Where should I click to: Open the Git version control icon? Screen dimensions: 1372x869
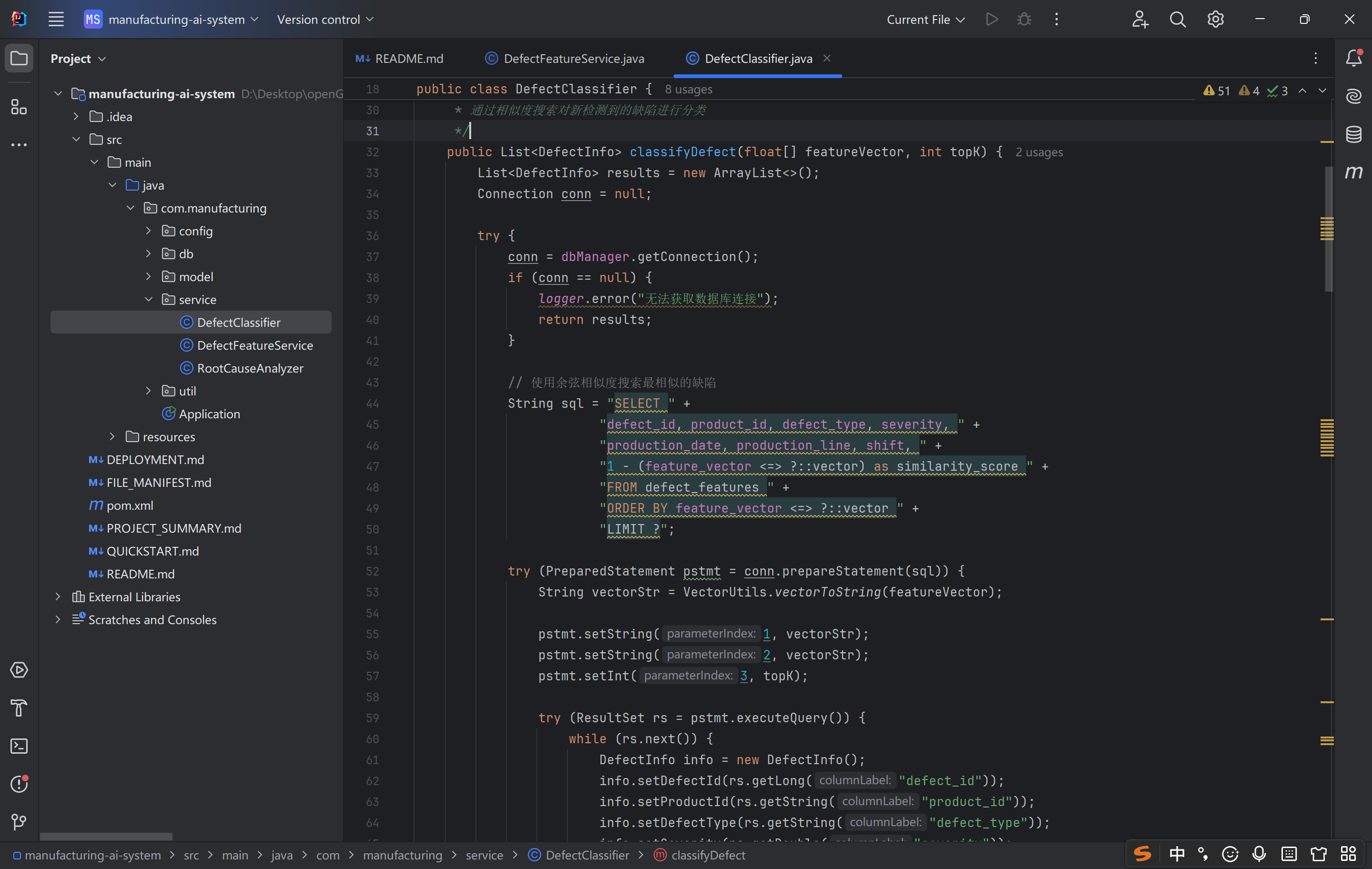tap(19, 822)
